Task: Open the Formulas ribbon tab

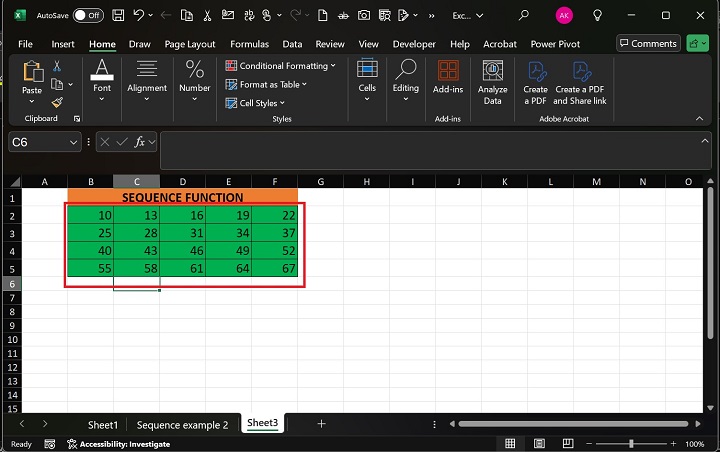Action: tap(249, 44)
